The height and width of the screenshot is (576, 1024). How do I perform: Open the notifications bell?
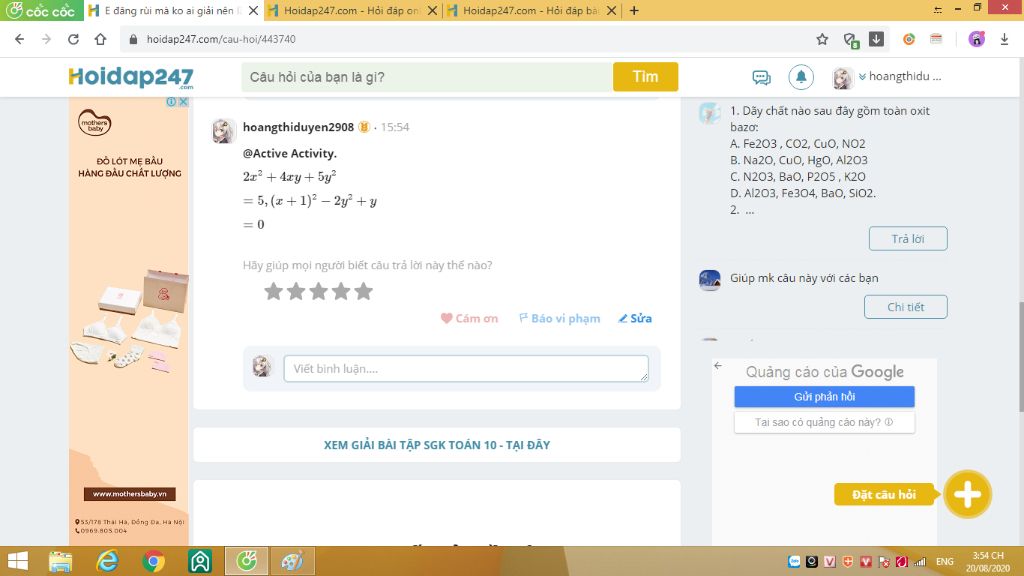coord(801,77)
